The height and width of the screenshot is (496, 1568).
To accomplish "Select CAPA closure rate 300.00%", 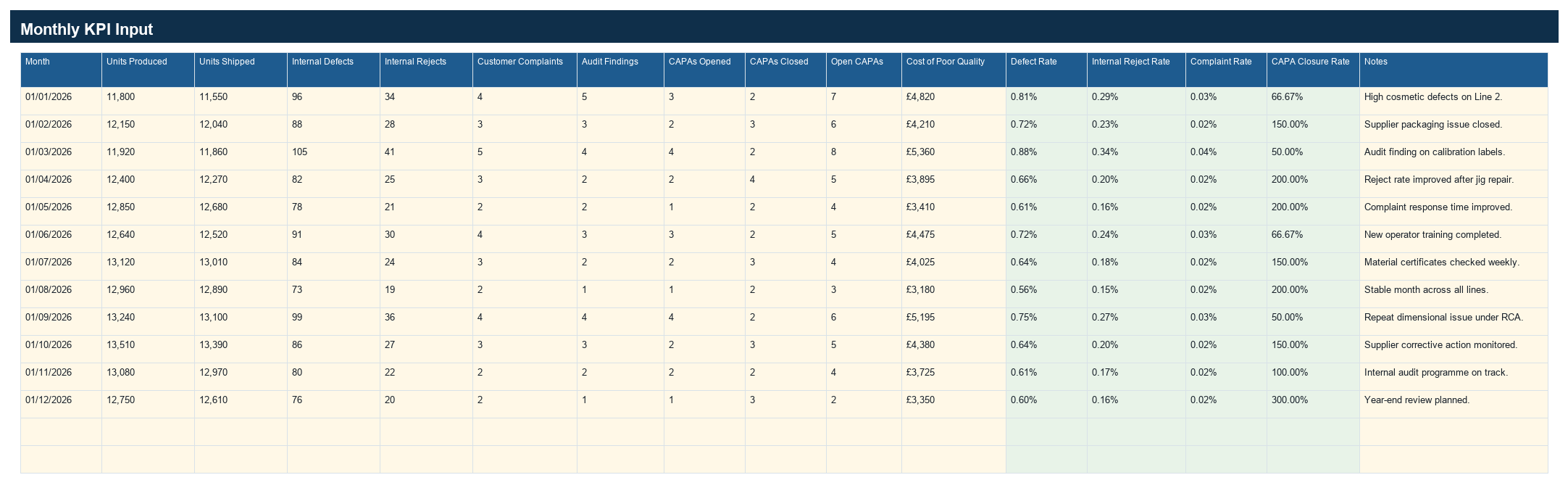I will click(x=1314, y=405).
